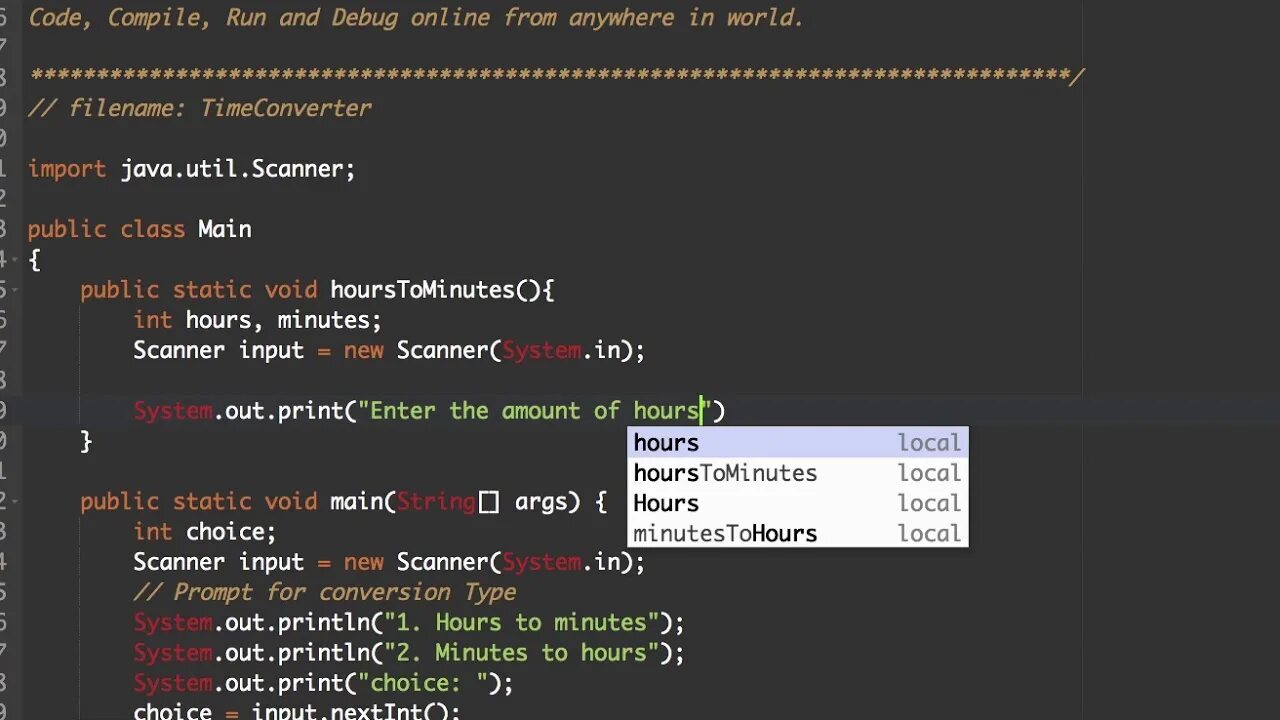Click 'Enter the amount of hours' string
The image size is (1280, 720).
coord(534,411)
